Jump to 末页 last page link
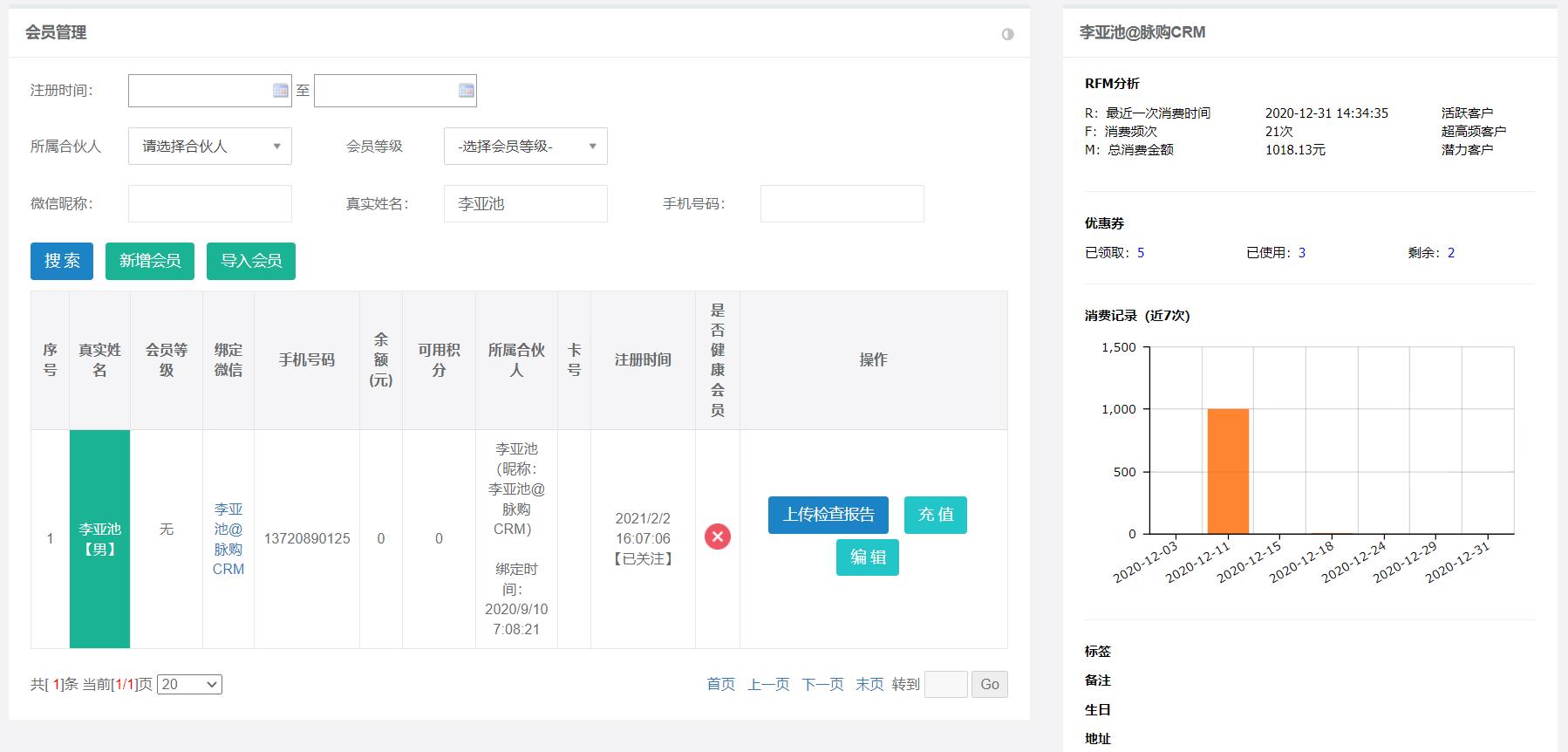Screen dimensions: 1568x752 point(869,685)
